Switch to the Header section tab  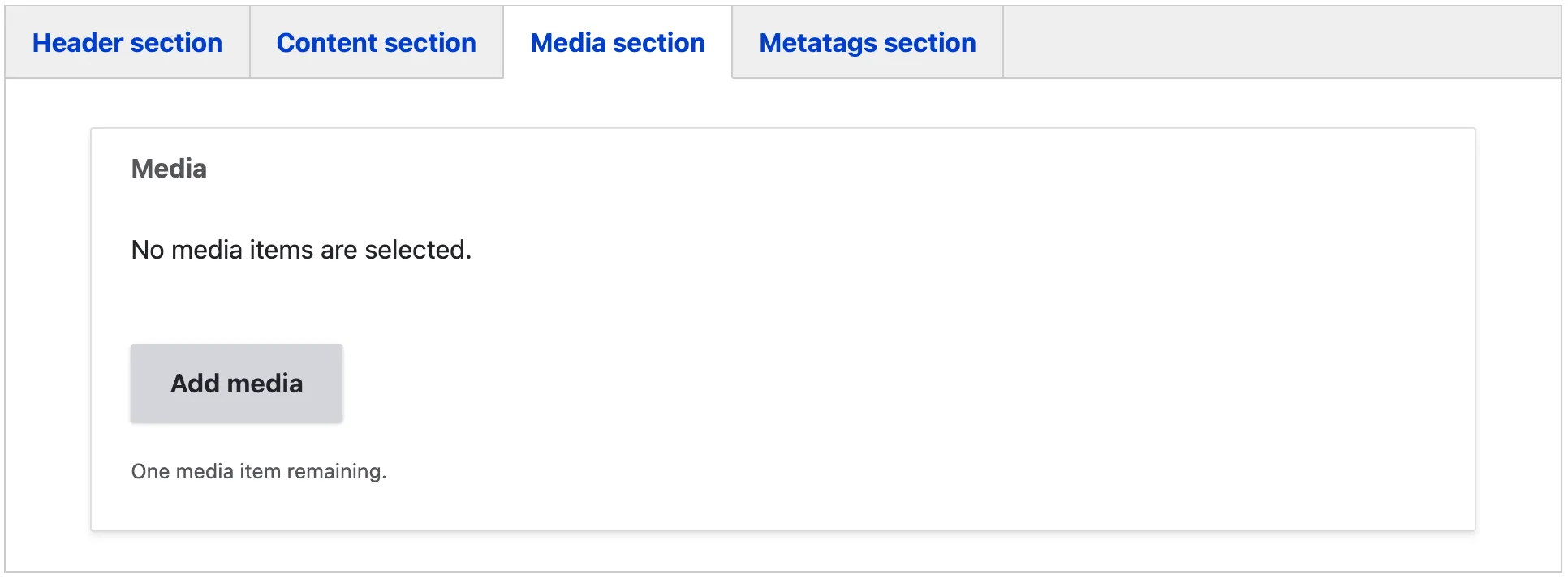tap(127, 43)
